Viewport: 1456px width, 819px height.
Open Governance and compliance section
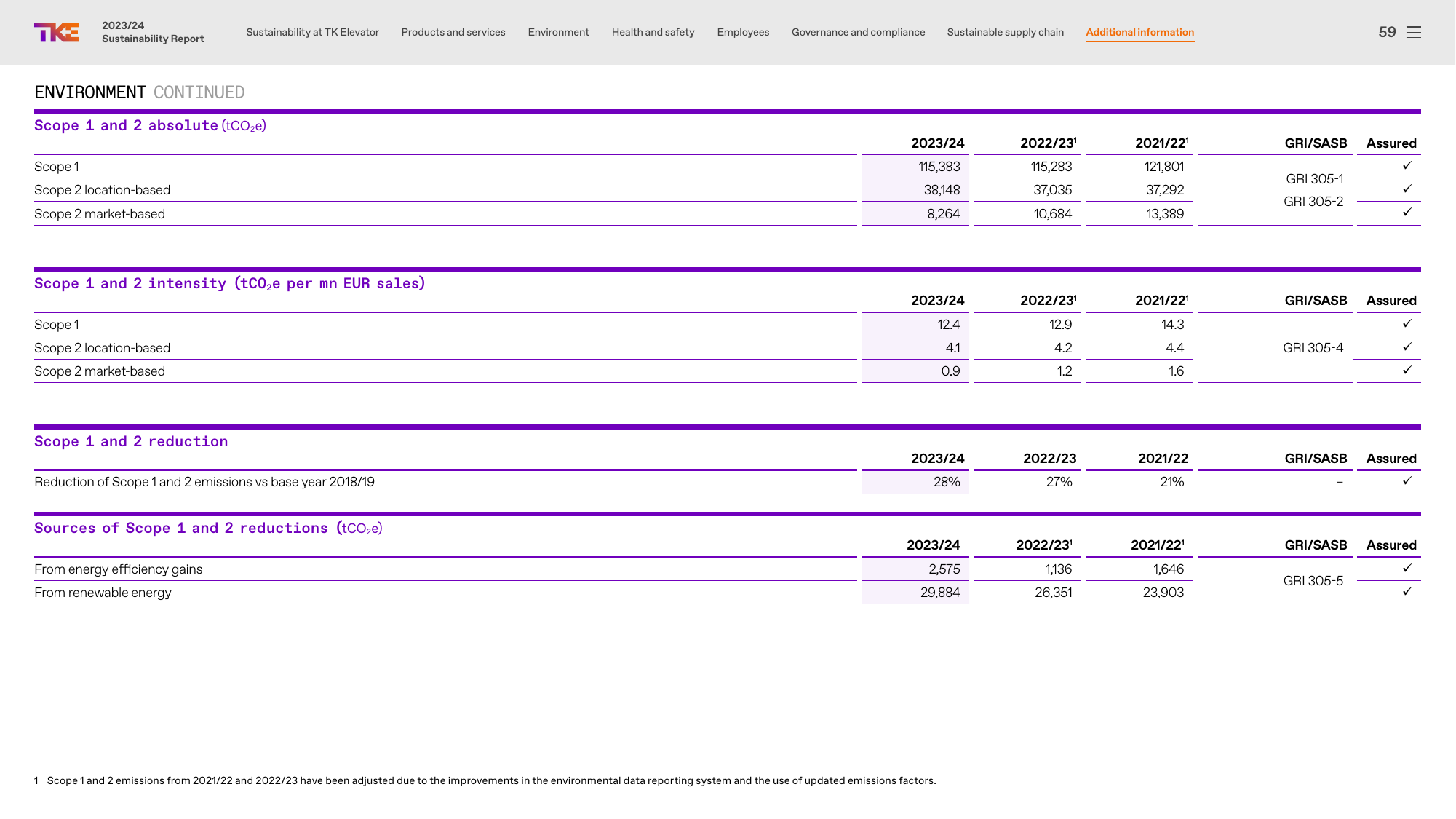(858, 32)
